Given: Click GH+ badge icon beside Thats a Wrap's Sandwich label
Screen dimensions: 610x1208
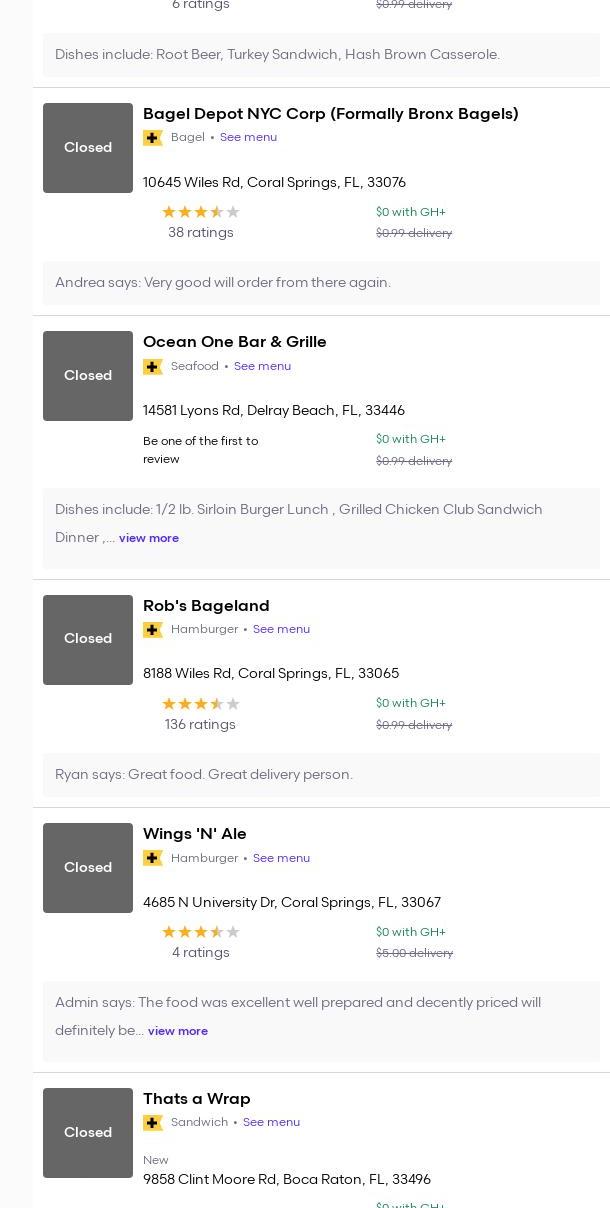Looking at the screenshot, I should (153, 1123).
